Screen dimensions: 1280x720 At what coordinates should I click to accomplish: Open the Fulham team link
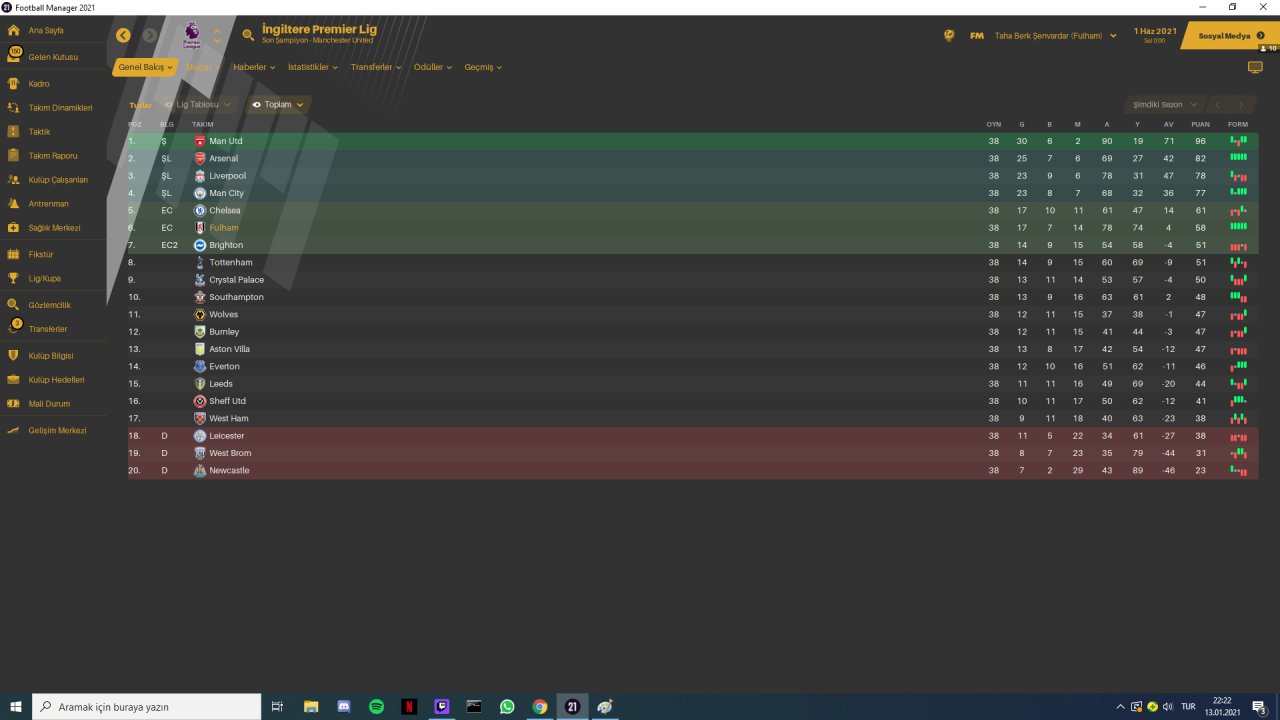click(x=224, y=228)
